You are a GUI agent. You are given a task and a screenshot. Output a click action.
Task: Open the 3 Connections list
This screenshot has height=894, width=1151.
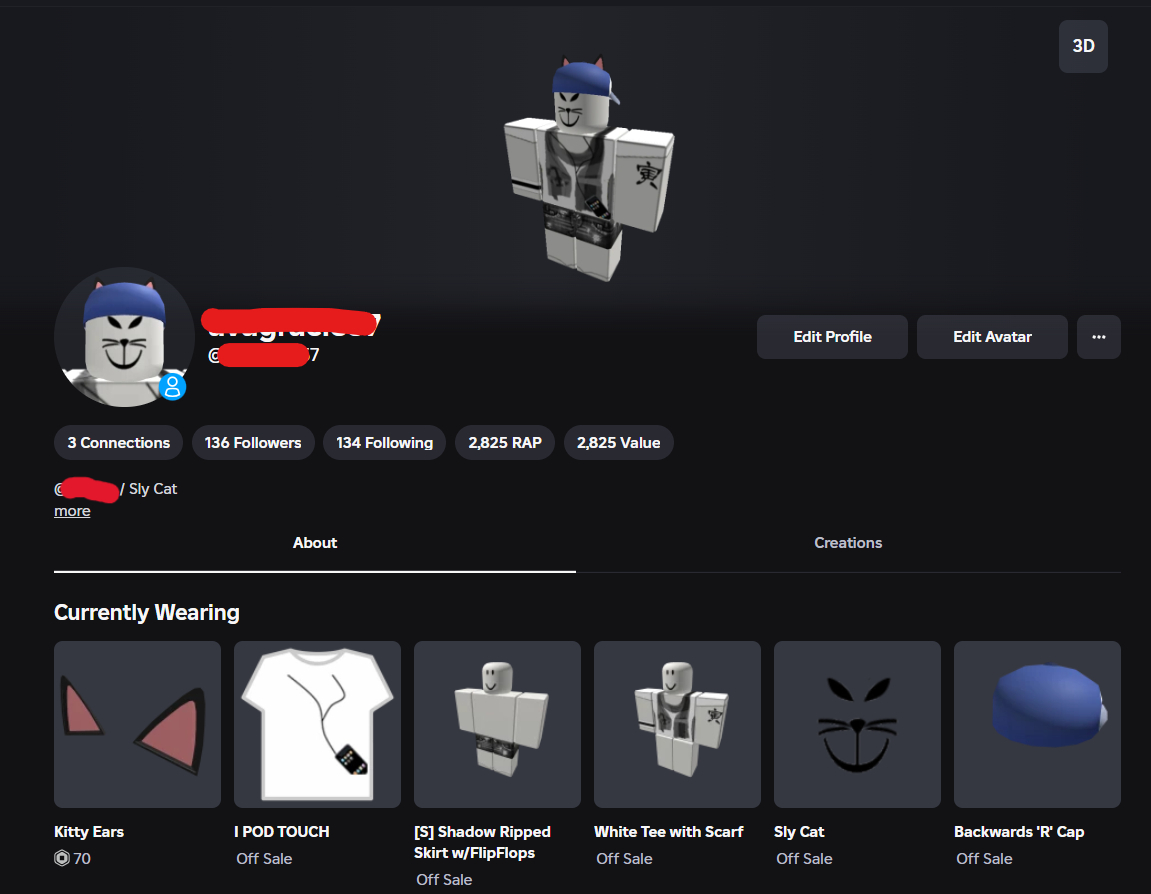(x=118, y=443)
